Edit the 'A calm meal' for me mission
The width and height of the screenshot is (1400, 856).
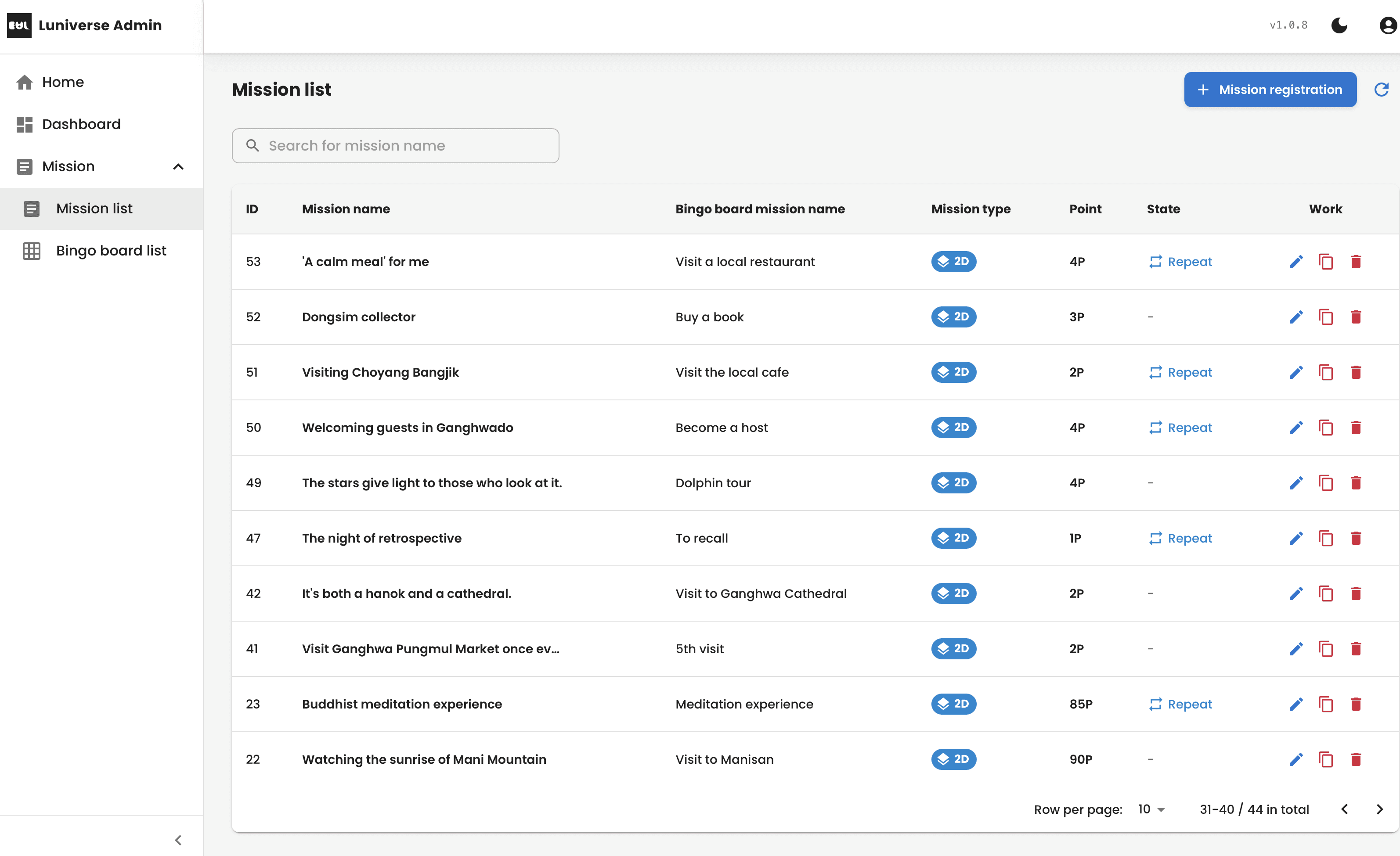tap(1295, 262)
